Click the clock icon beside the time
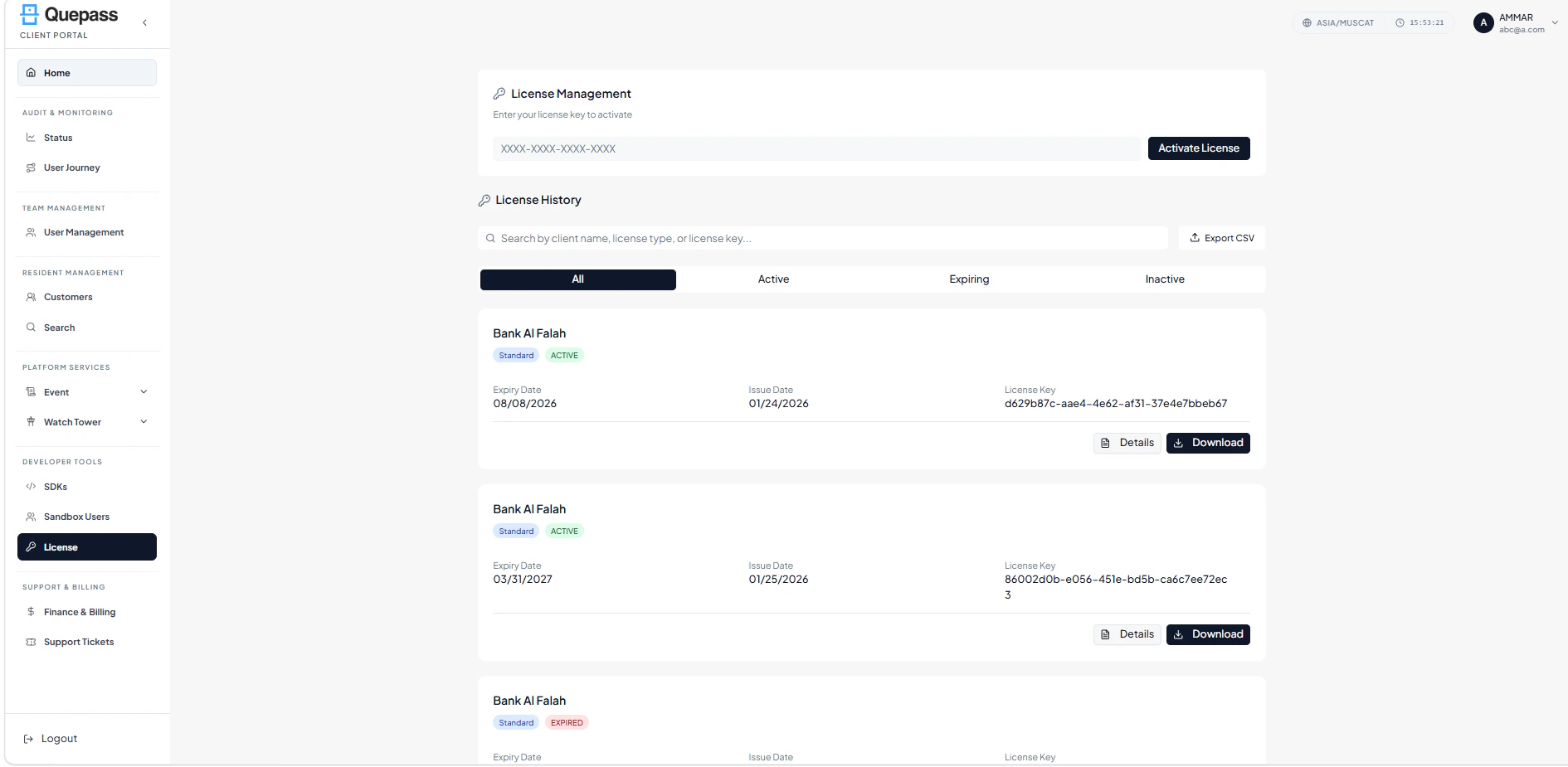Viewport: 1568px width, 767px height. click(1400, 23)
